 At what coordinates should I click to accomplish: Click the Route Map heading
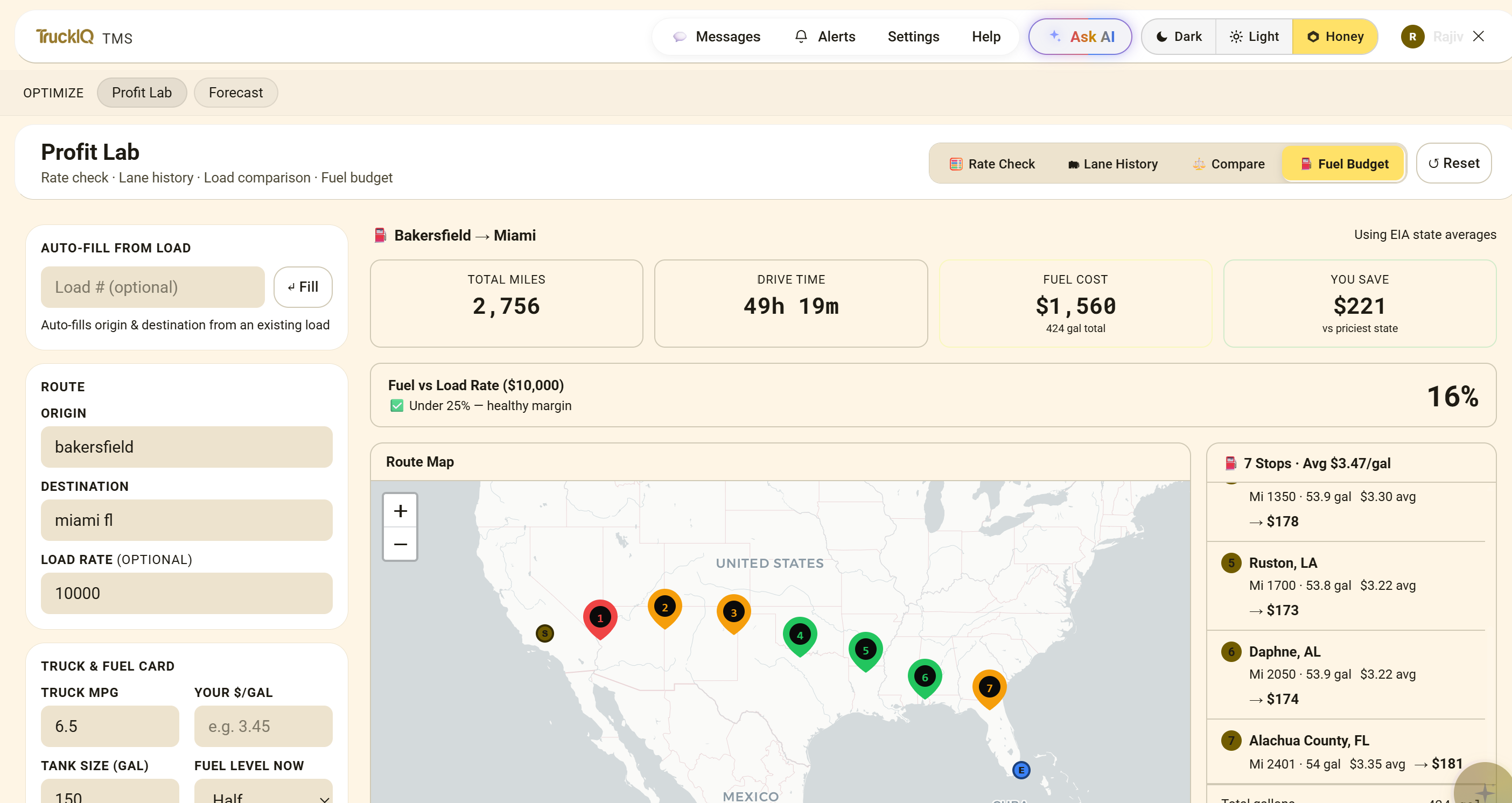[x=419, y=462]
